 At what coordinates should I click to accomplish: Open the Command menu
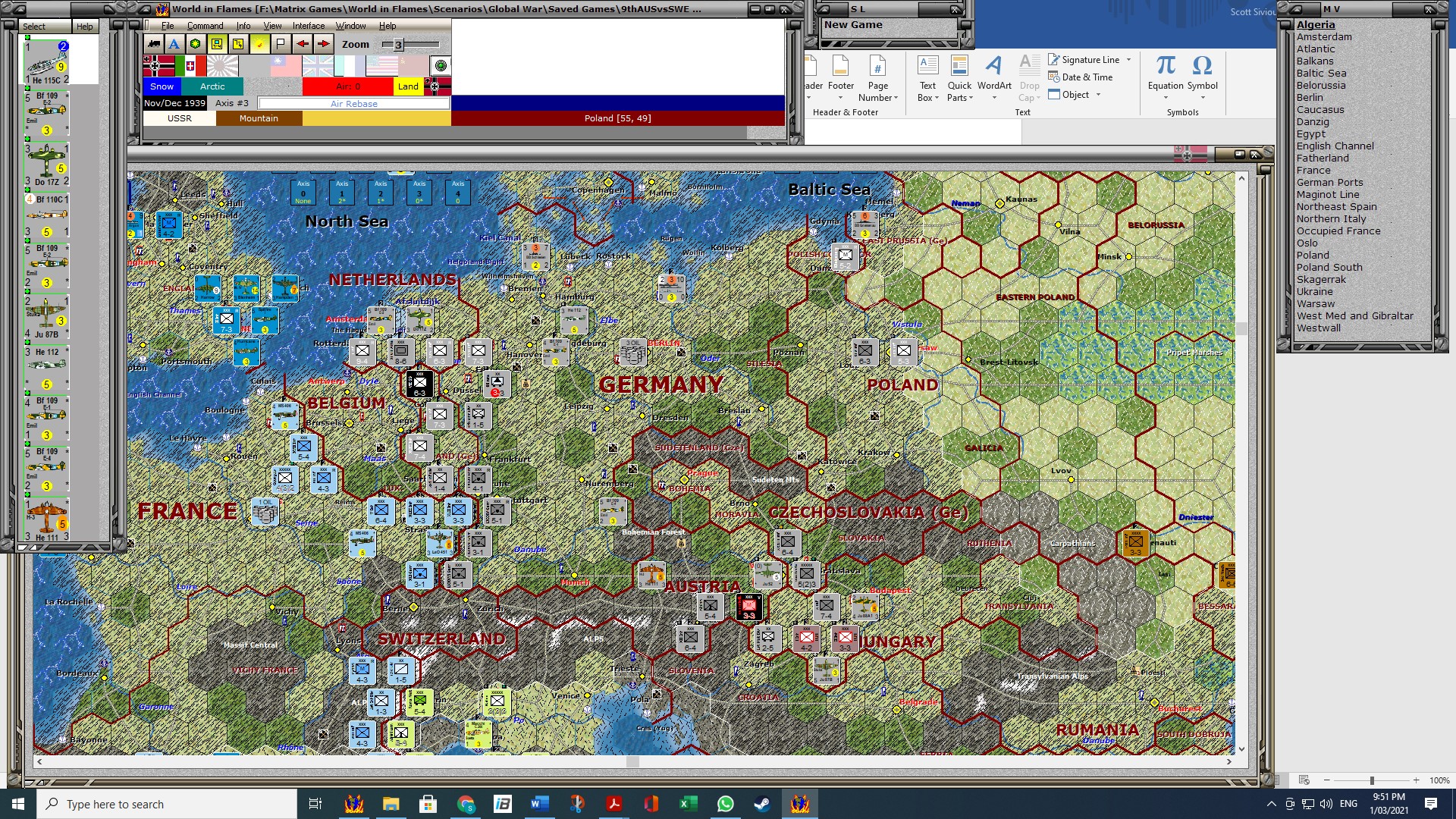205,25
